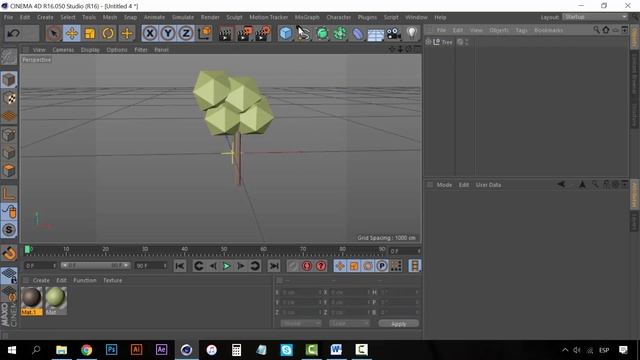
Task: Click frame 50 on timeline ruler
Action: click(x=224, y=249)
